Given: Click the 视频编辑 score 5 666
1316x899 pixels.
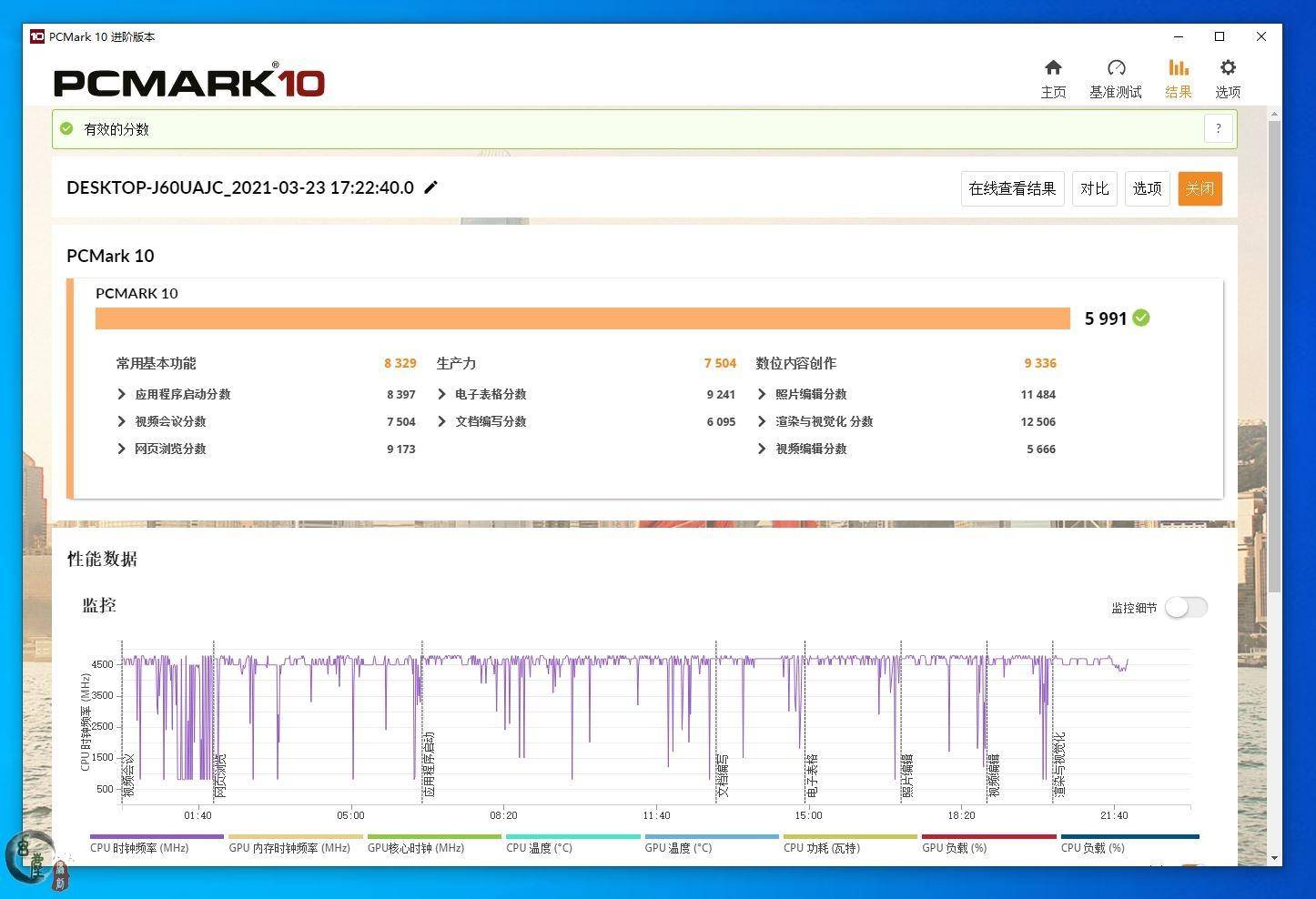Looking at the screenshot, I should pyautogui.click(x=1041, y=449).
